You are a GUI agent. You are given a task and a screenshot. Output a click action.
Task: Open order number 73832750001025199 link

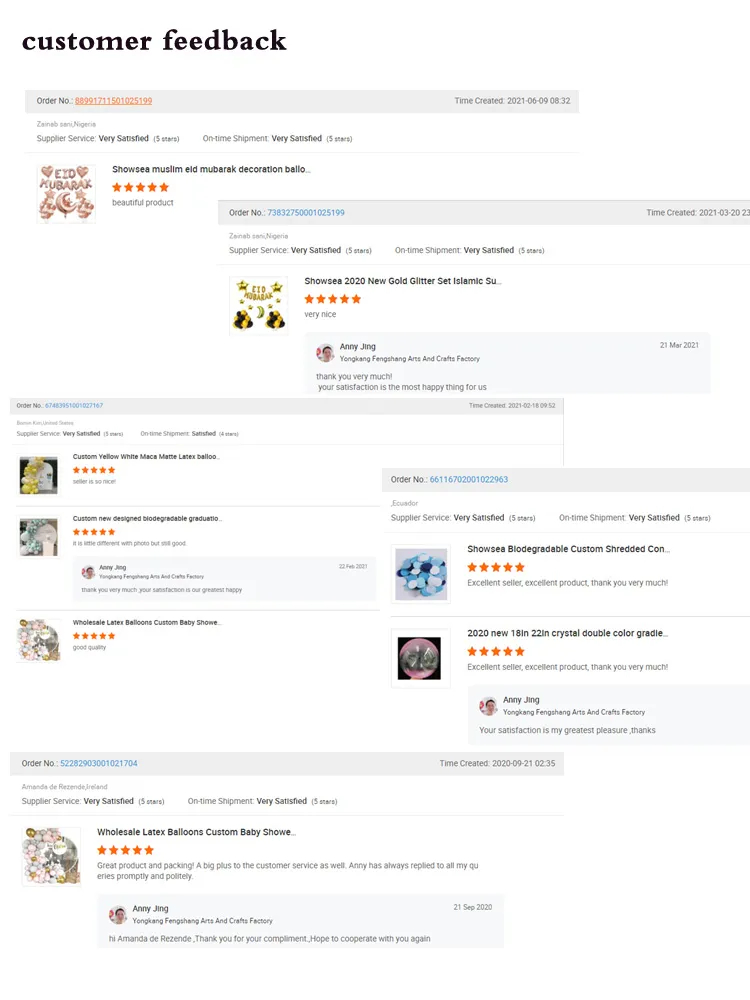(305, 212)
